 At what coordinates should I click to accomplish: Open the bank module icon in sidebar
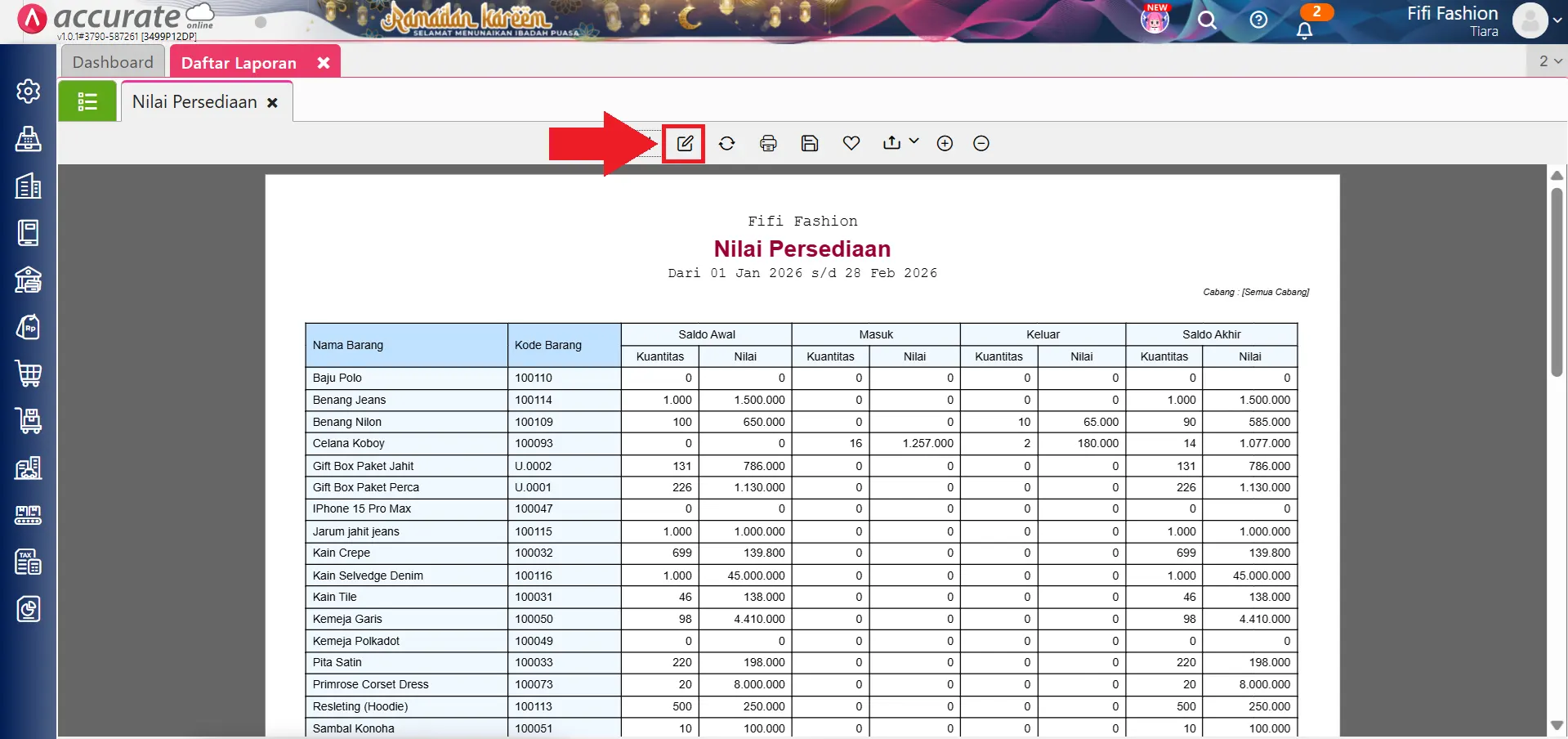29,280
